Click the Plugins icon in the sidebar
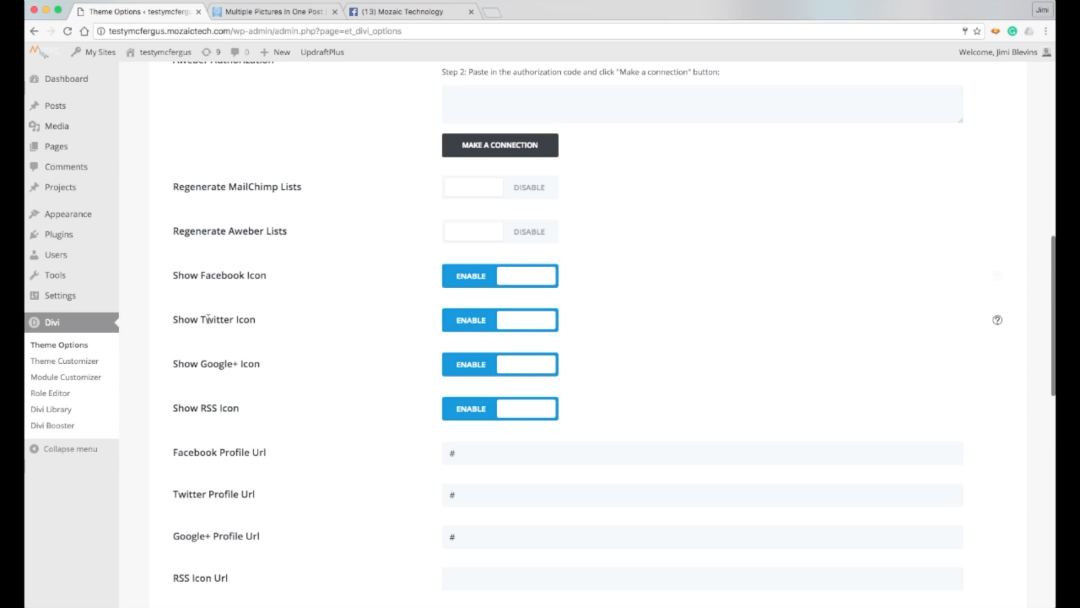 (32, 234)
